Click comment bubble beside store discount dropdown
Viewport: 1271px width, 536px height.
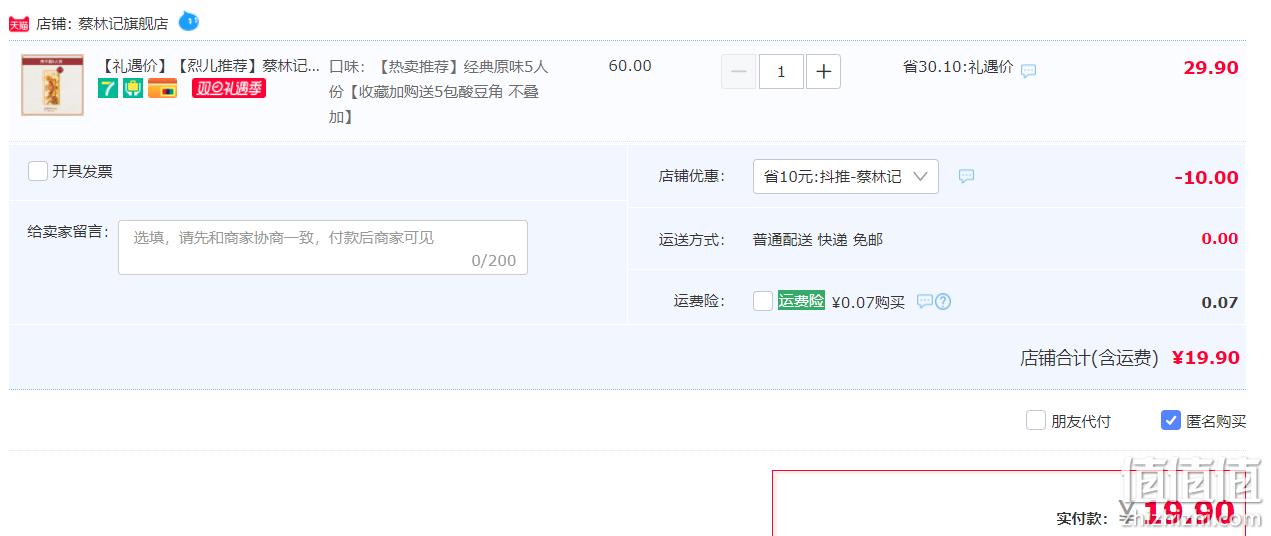[x=966, y=176]
